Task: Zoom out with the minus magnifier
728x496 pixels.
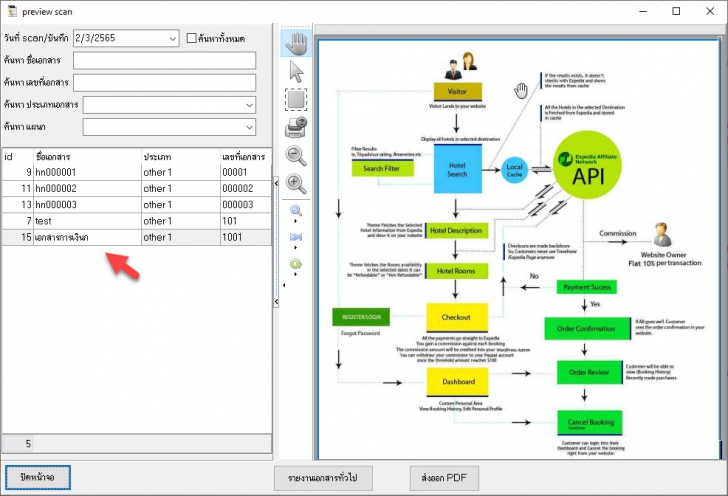Action: (296, 156)
